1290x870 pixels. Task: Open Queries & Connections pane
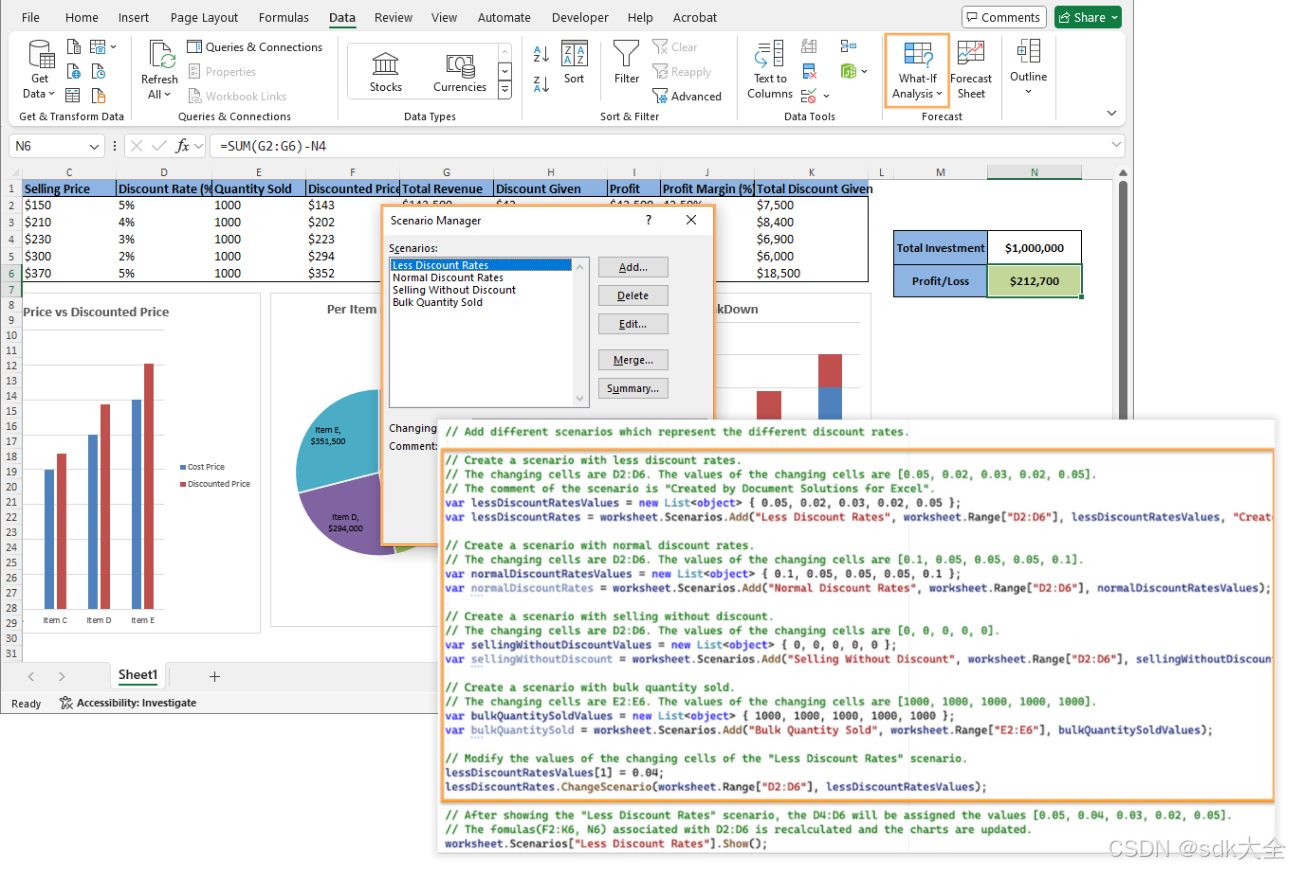pyautogui.click(x=255, y=47)
